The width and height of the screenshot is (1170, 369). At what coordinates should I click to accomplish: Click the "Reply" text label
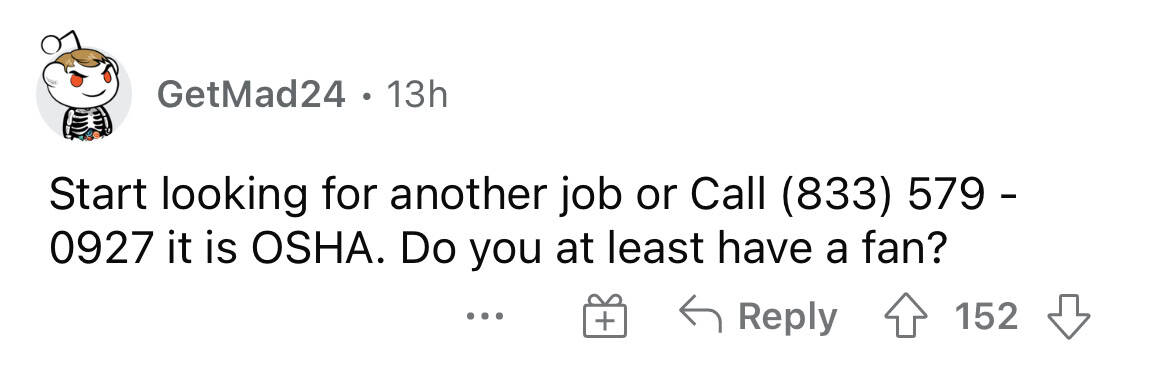click(x=787, y=318)
